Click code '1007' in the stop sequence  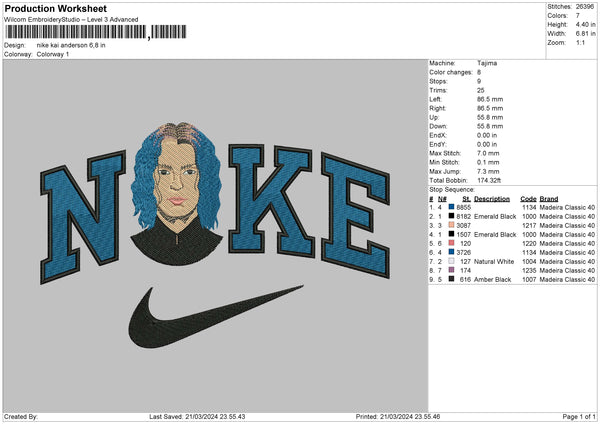530,280
